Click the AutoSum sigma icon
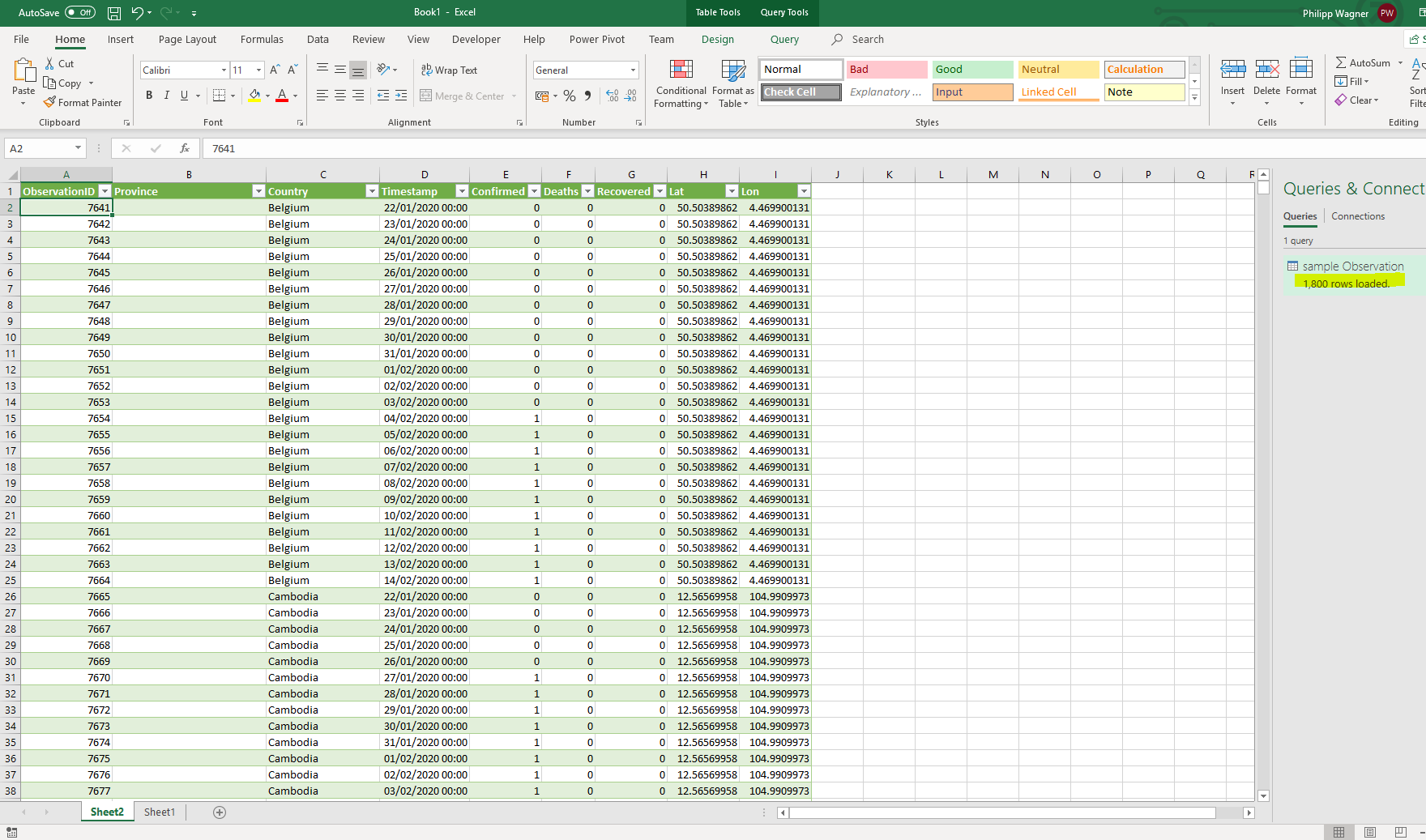1426x840 pixels. 1341,62
